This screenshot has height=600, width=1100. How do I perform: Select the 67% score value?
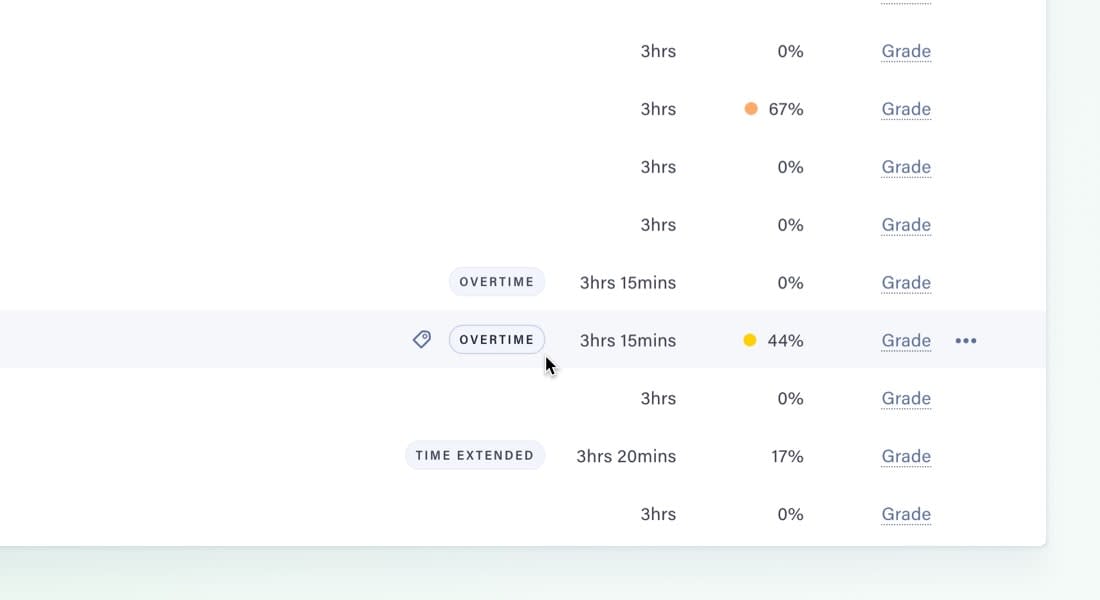[786, 109]
